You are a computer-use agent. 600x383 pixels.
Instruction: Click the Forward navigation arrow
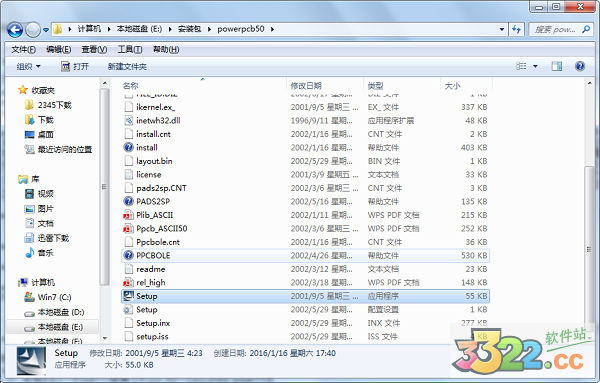click(x=33, y=29)
